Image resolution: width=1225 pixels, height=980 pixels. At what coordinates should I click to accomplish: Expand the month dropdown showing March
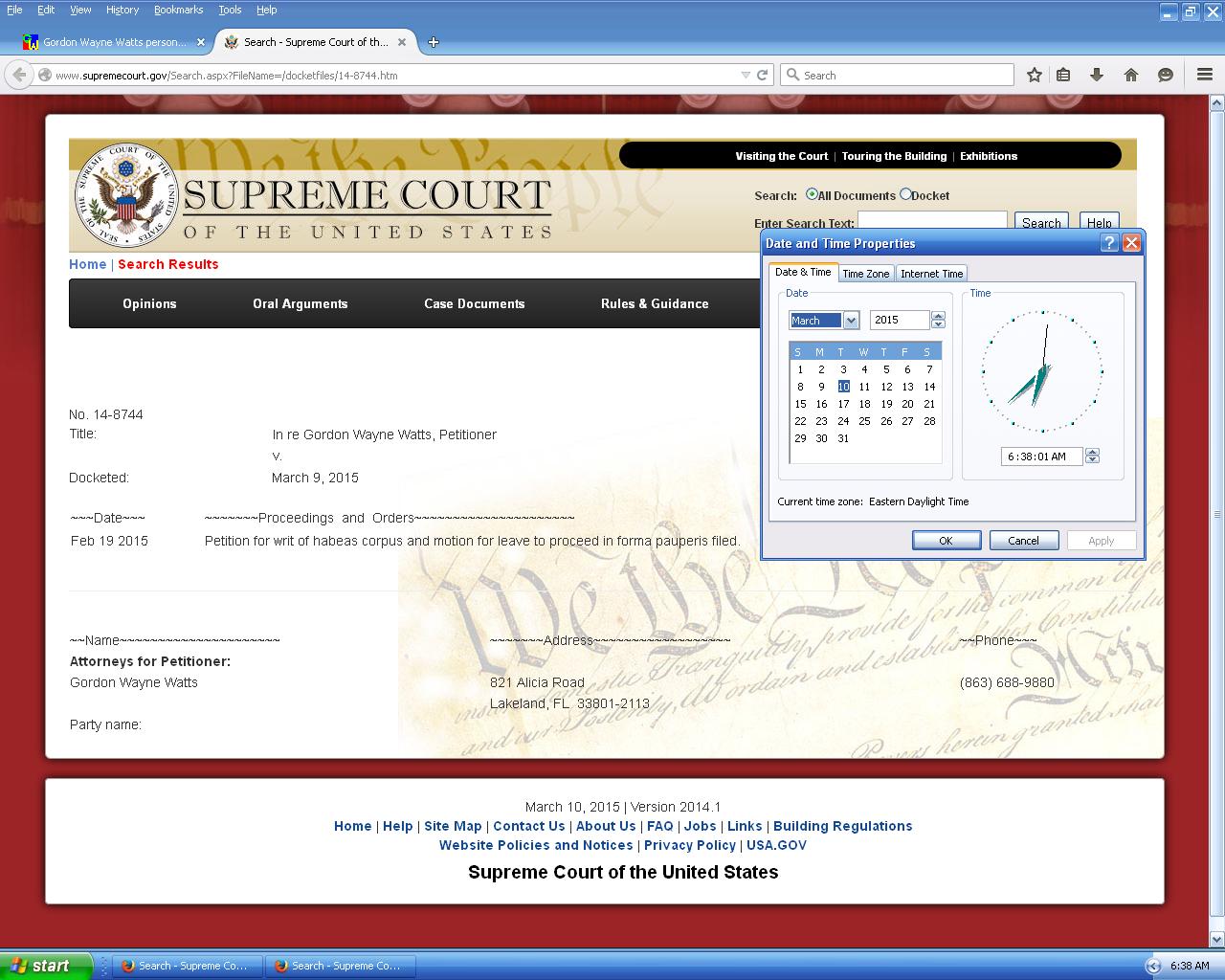tap(851, 321)
